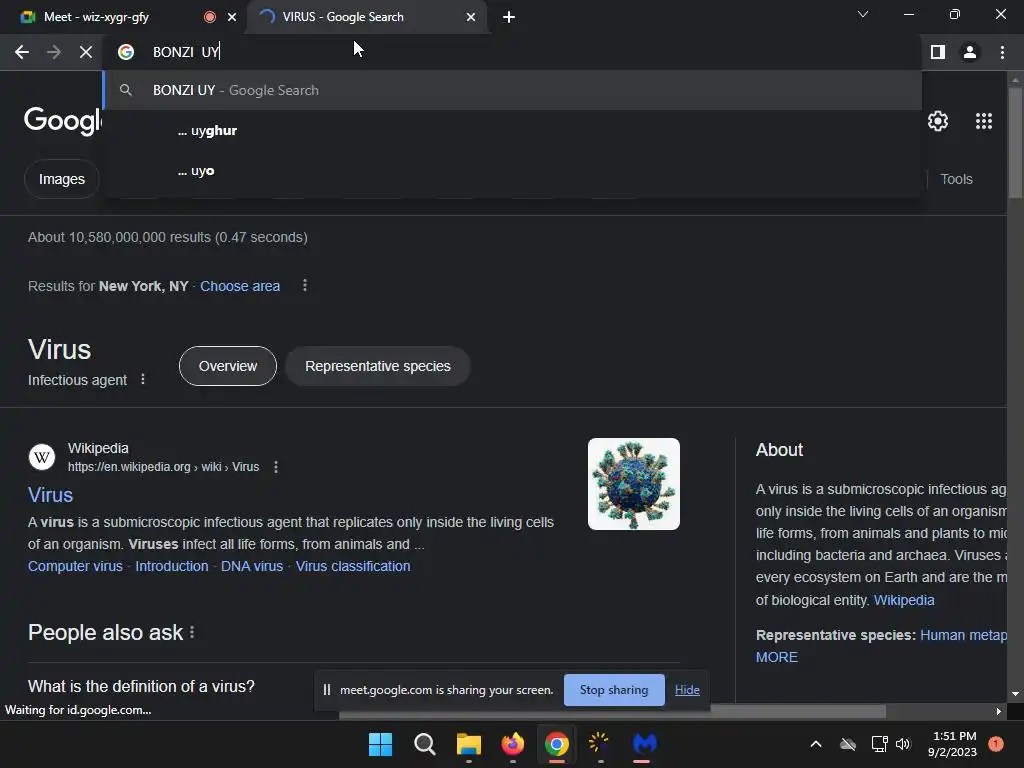Open the notification badge
1024x768 pixels.
(996, 743)
